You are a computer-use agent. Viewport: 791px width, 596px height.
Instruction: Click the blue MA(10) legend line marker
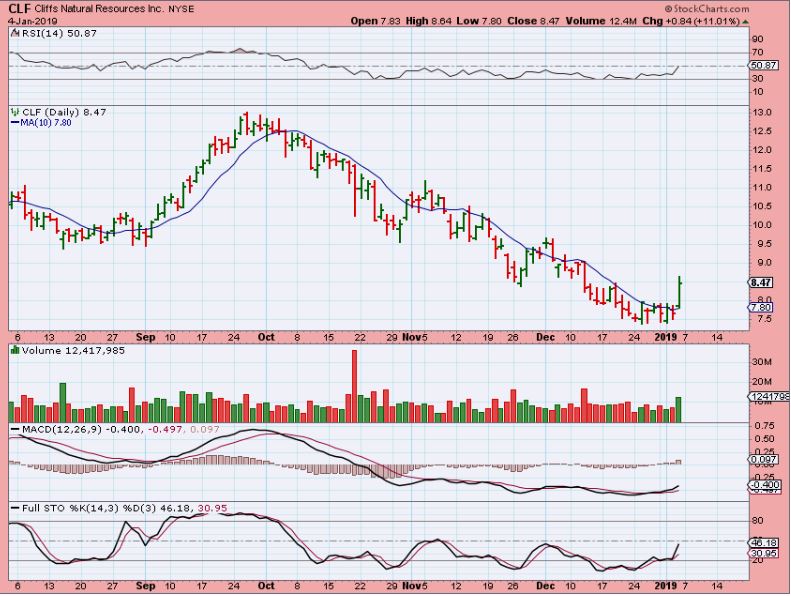(15, 123)
